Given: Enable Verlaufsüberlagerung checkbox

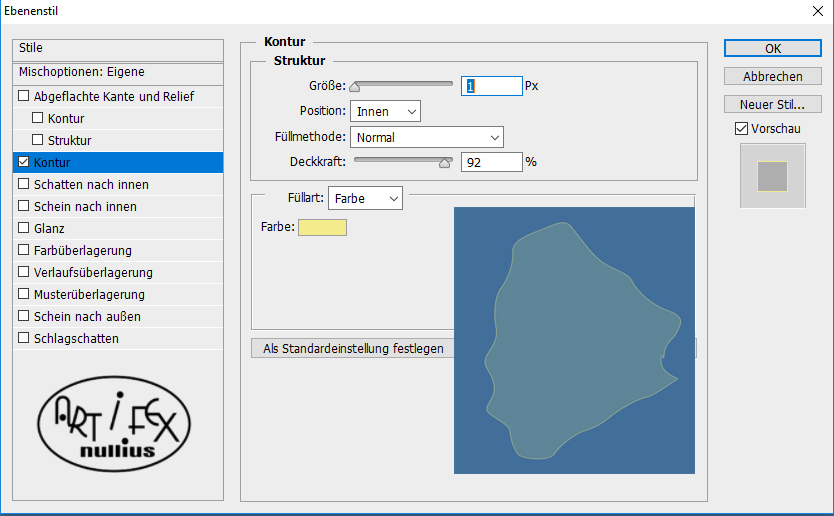Looking at the screenshot, I should tap(23, 271).
